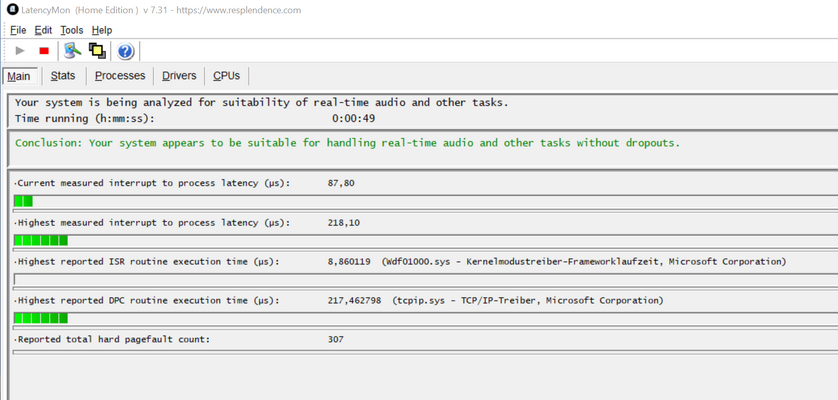Image resolution: width=838 pixels, height=400 pixels.
Task: Click the highest latency value 218,10
Action: 344,222
